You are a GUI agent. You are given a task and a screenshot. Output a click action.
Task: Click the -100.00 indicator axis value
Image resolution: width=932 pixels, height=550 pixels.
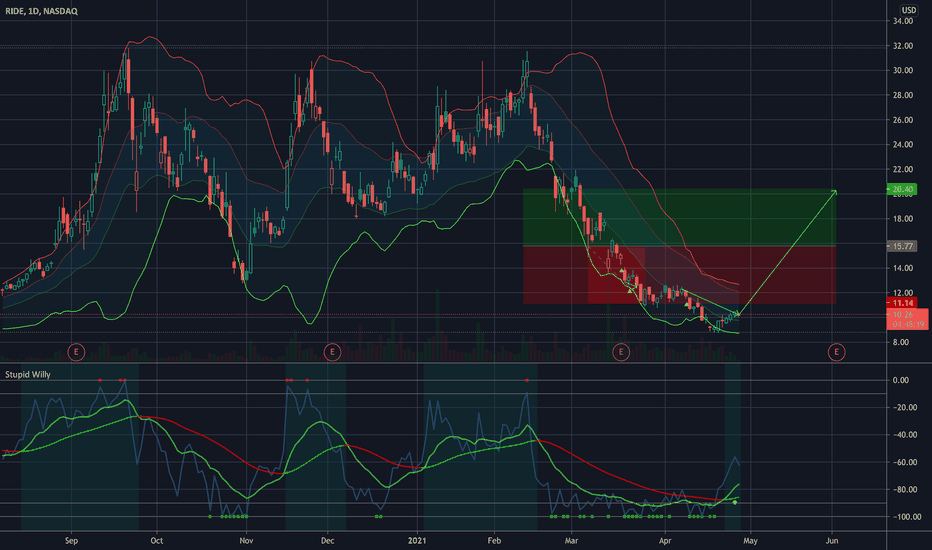[x=905, y=517]
